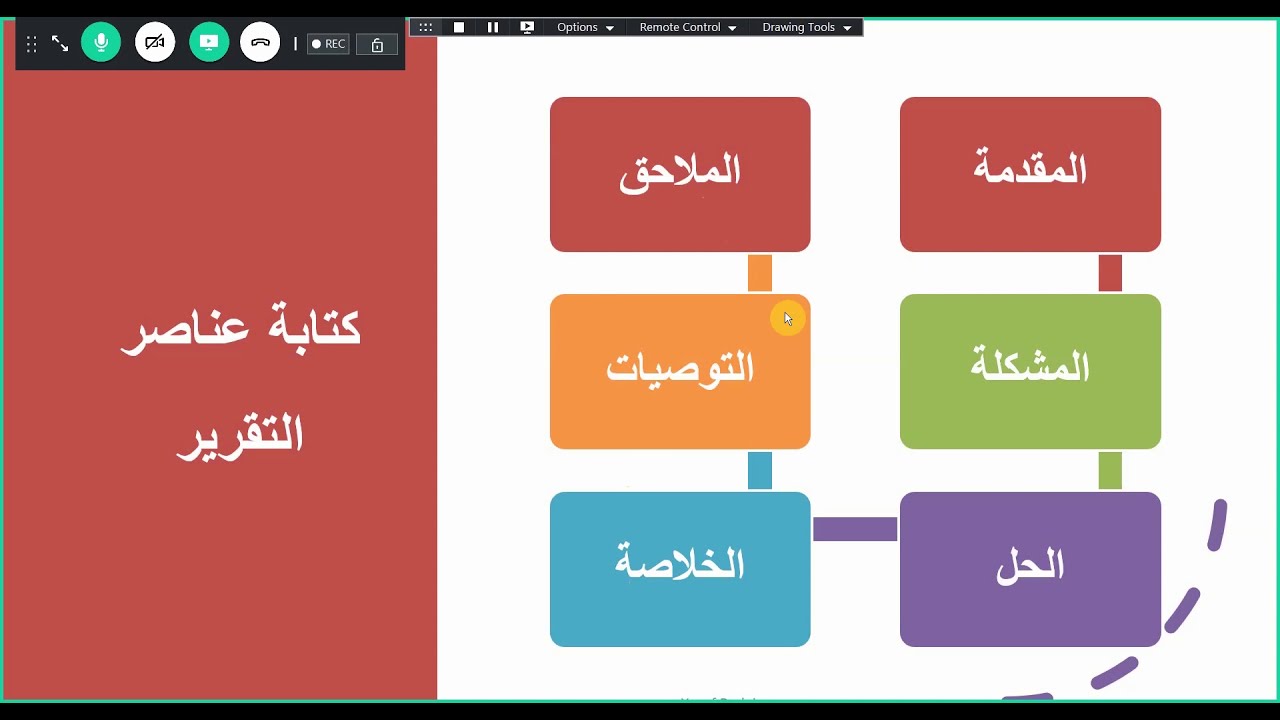Mute the microphone in the meeting toolbar
This screenshot has width=1280, height=720.
click(x=101, y=43)
